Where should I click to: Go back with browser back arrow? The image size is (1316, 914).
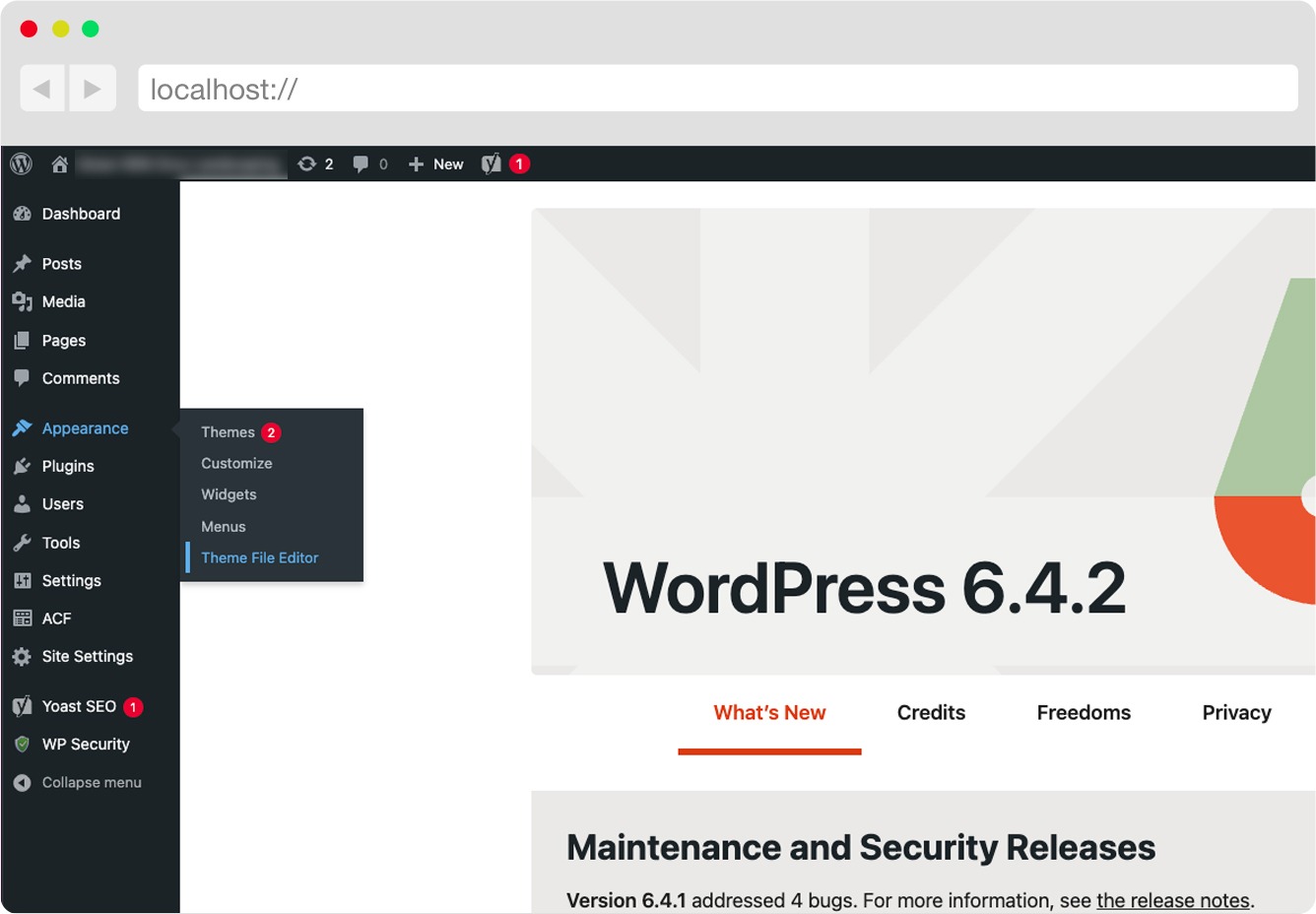pyautogui.click(x=42, y=89)
